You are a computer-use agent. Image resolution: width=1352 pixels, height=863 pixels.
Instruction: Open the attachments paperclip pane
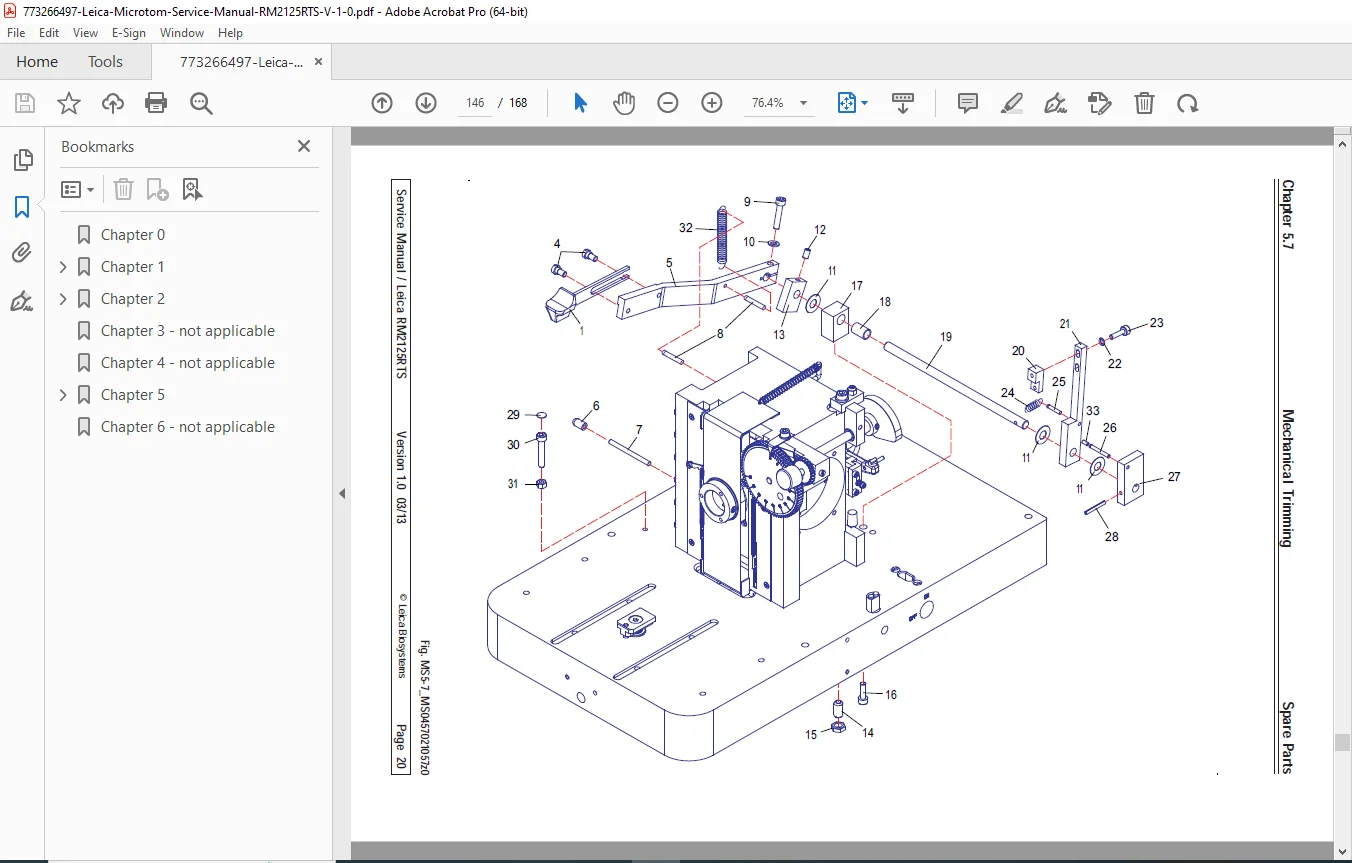tap(22, 253)
